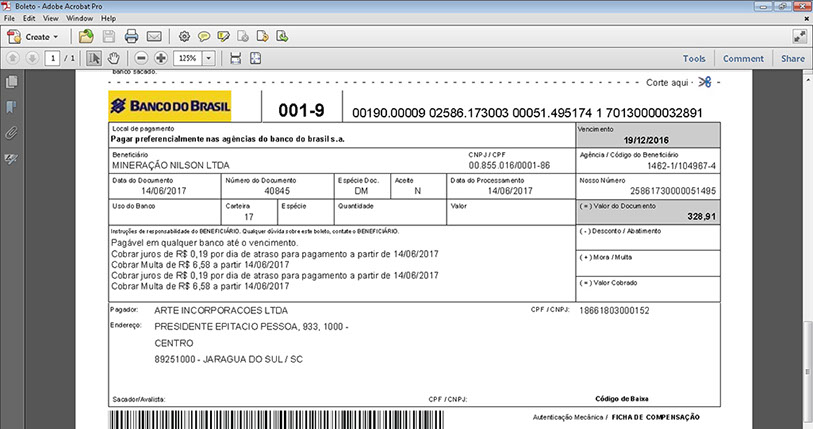Viewport: 813px width, 429px height.
Task: Toggle read mode expand icon at top right
Action: point(799,37)
